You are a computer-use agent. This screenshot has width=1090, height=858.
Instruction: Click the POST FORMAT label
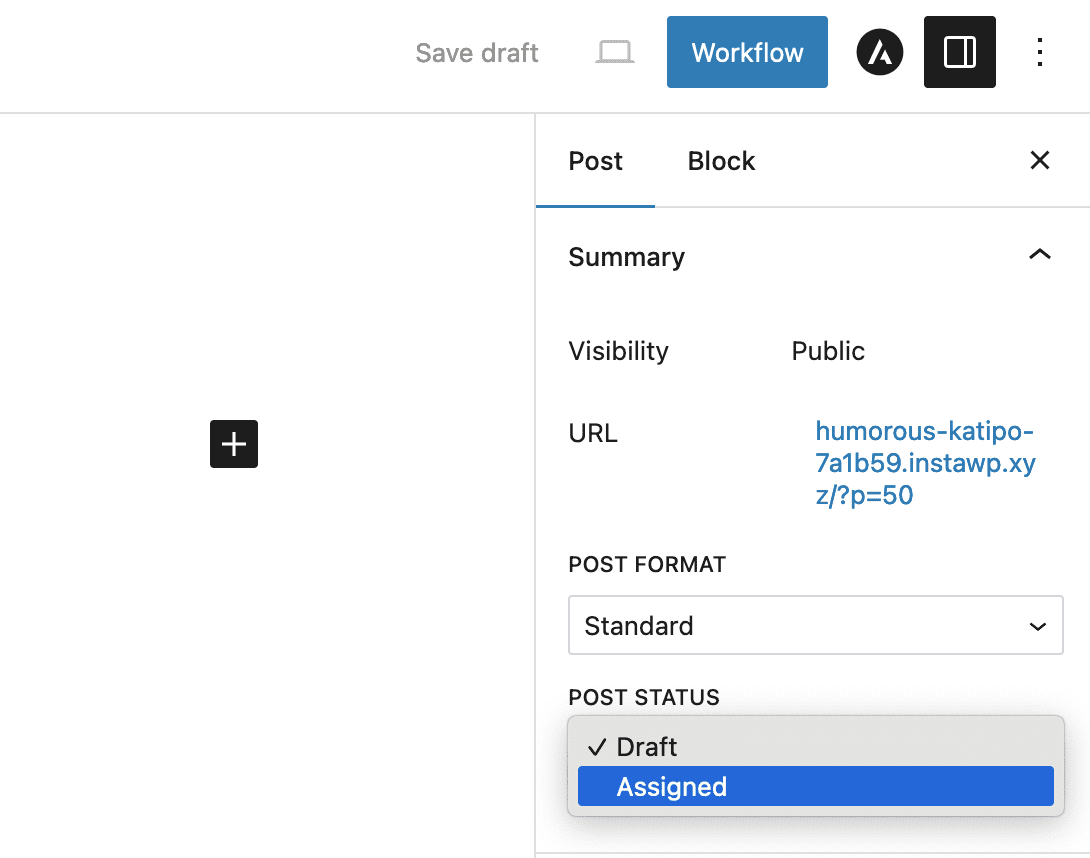click(x=647, y=565)
